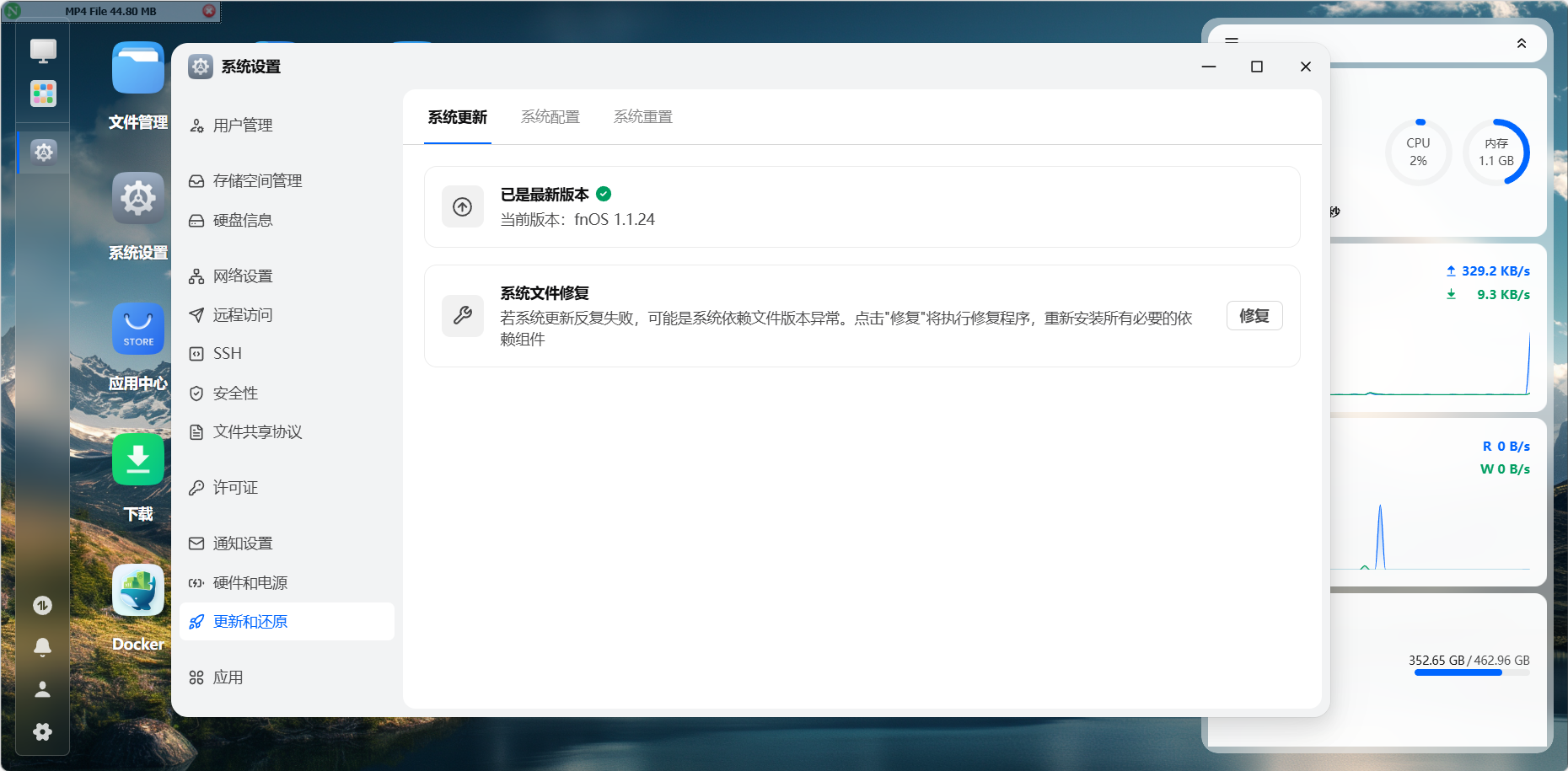Viewport: 1568px width, 771px height.
Task: Launch the Docker desktop icon
Action: click(137, 590)
